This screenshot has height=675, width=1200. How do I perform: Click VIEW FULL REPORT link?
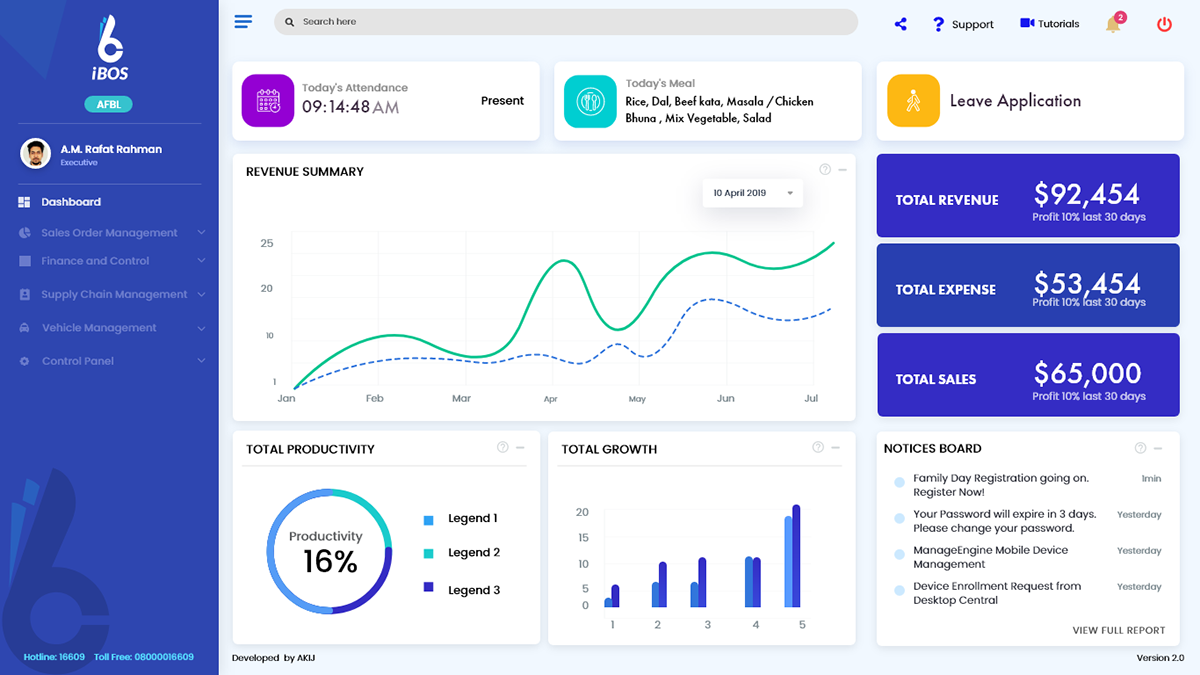coord(1118,630)
